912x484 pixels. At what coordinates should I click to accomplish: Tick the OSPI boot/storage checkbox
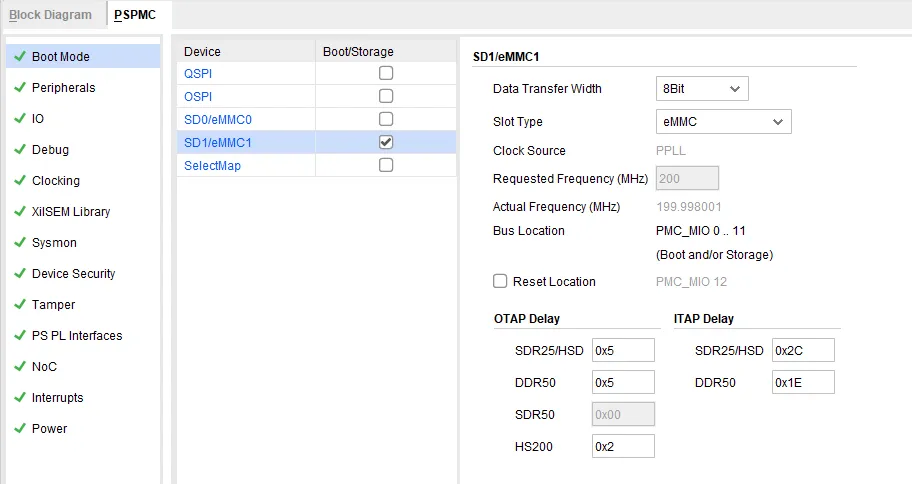pos(386,96)
